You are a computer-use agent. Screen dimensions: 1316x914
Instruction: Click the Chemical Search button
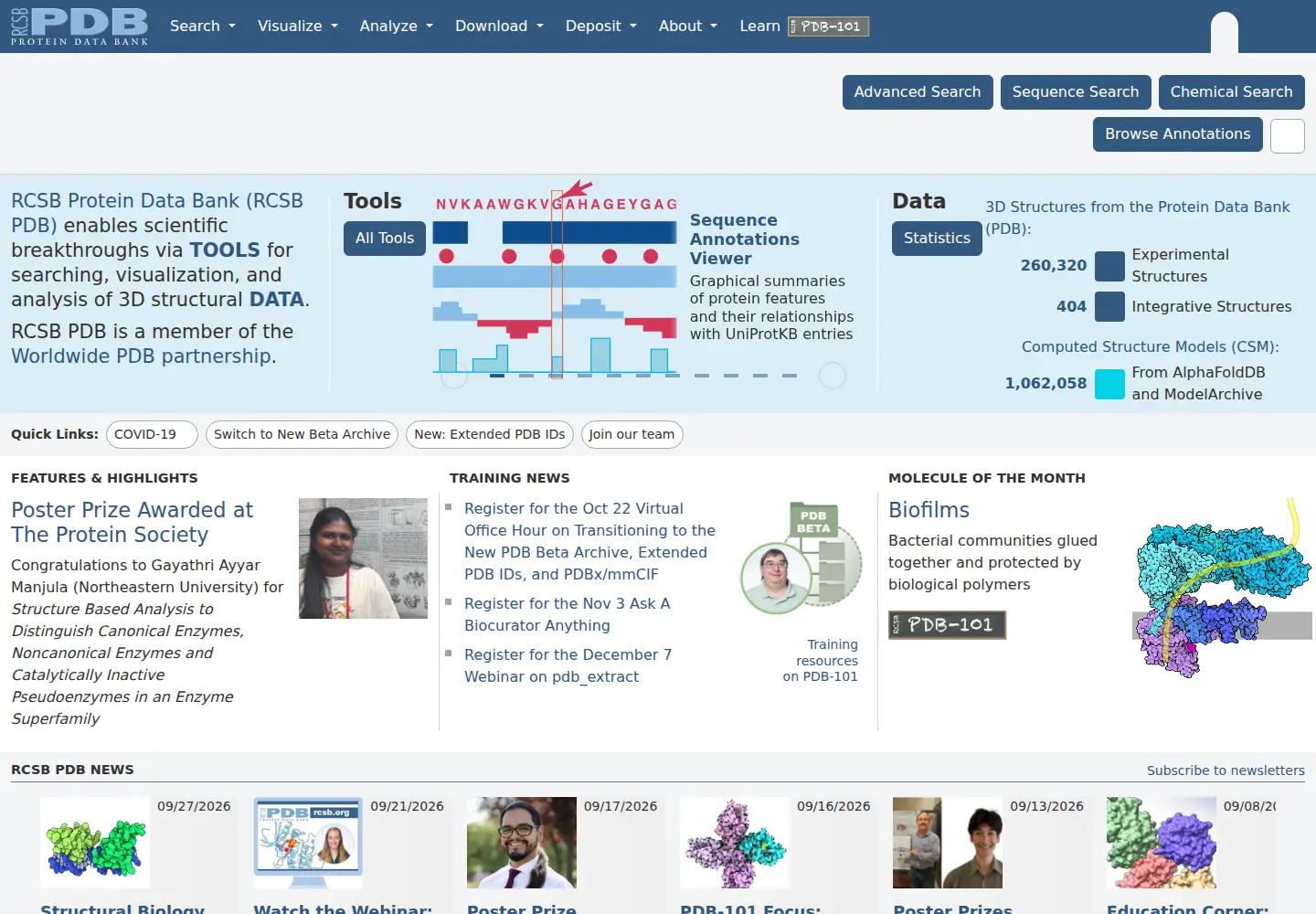point(1232,92)
